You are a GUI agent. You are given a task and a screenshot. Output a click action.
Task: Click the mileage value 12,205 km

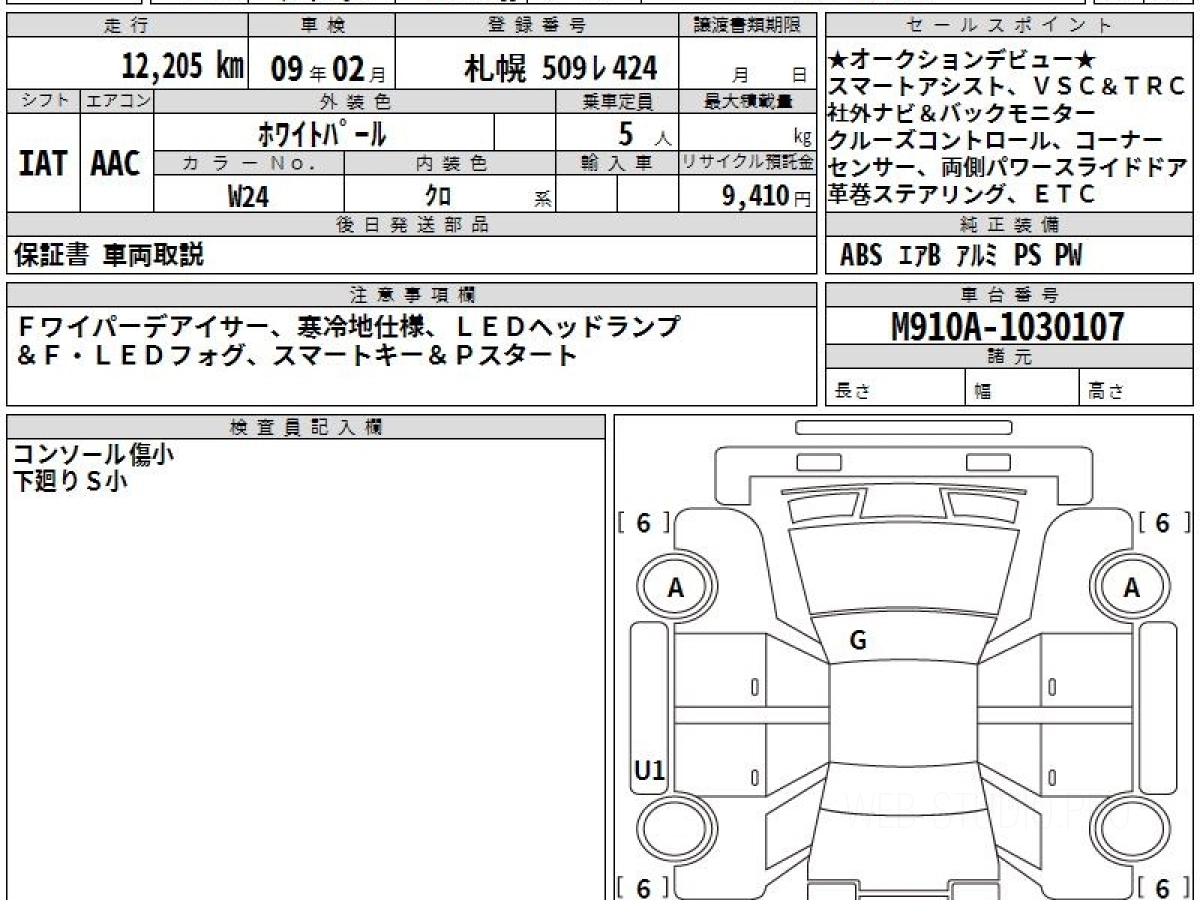tap(183, 67)
